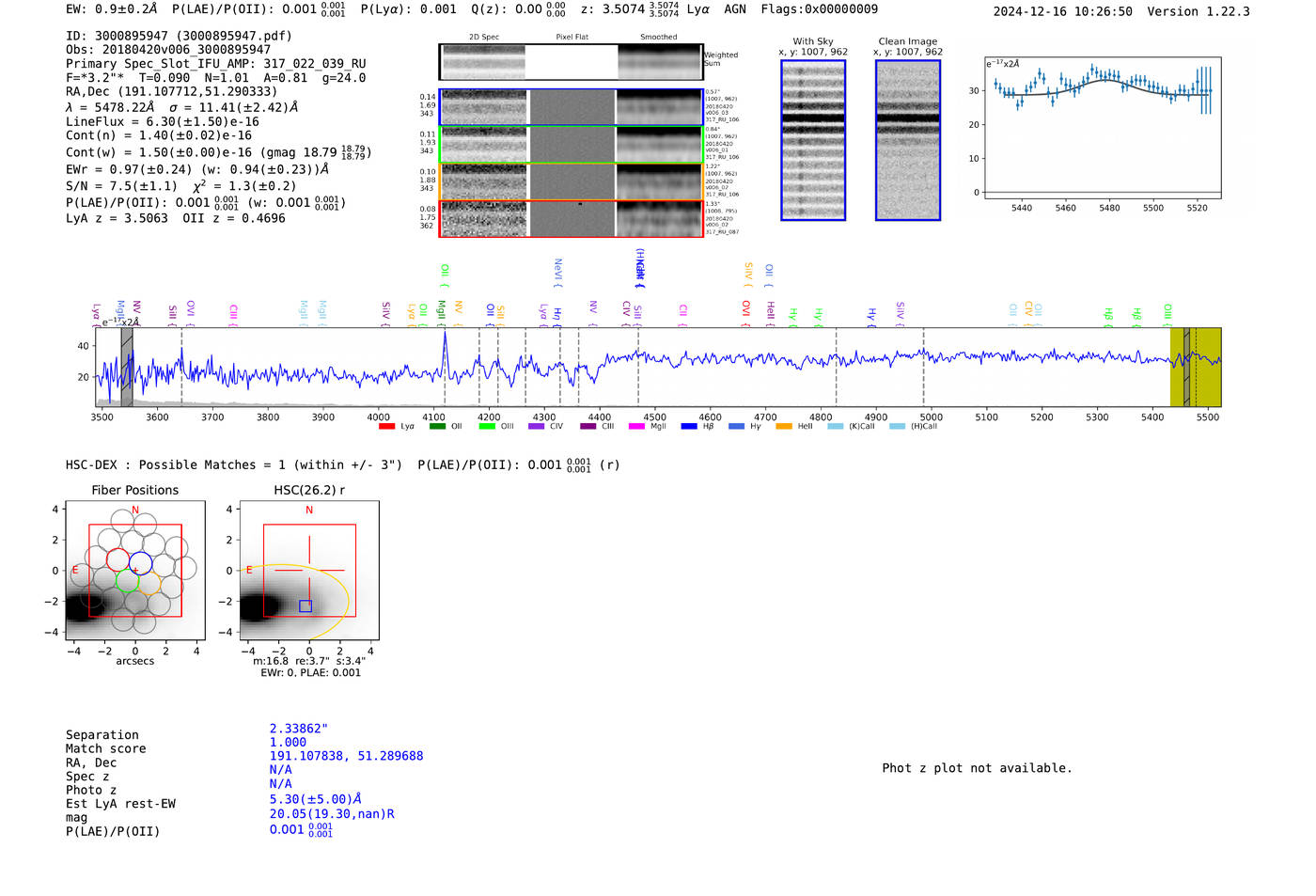
Task: Click the mag value 20.05(19.30,nan)R
Action: (332, 813)
